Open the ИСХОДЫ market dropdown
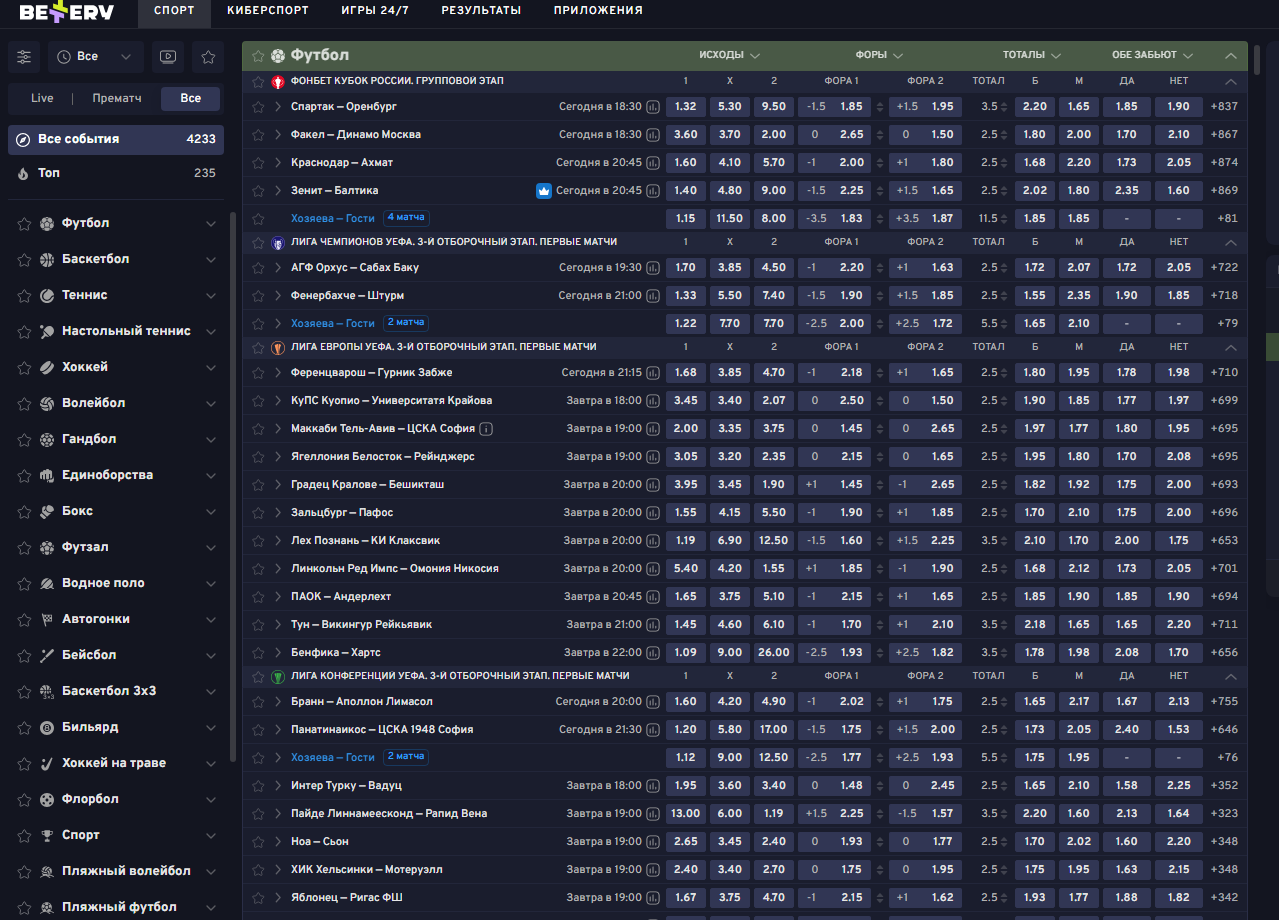Image resolution: width=1279 pixels, height=920 pixels. (729, 55)
